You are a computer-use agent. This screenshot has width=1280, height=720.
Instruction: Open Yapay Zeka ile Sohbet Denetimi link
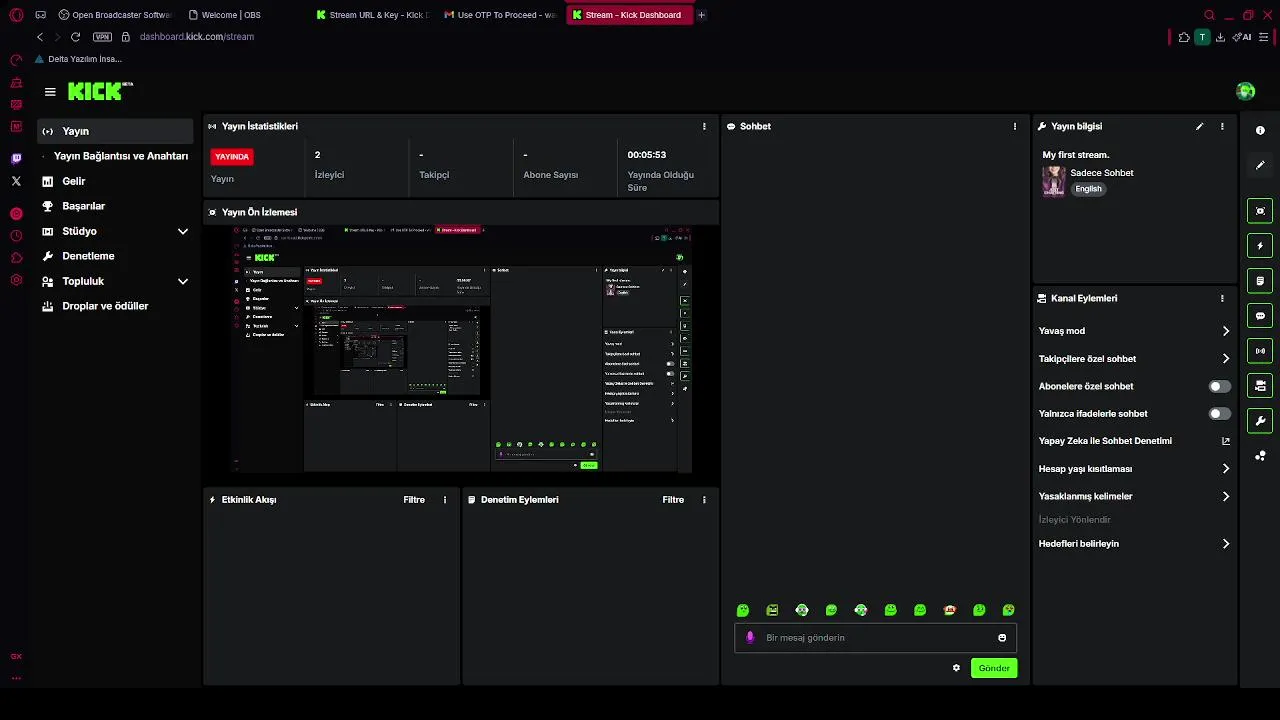coord(1134,441)
